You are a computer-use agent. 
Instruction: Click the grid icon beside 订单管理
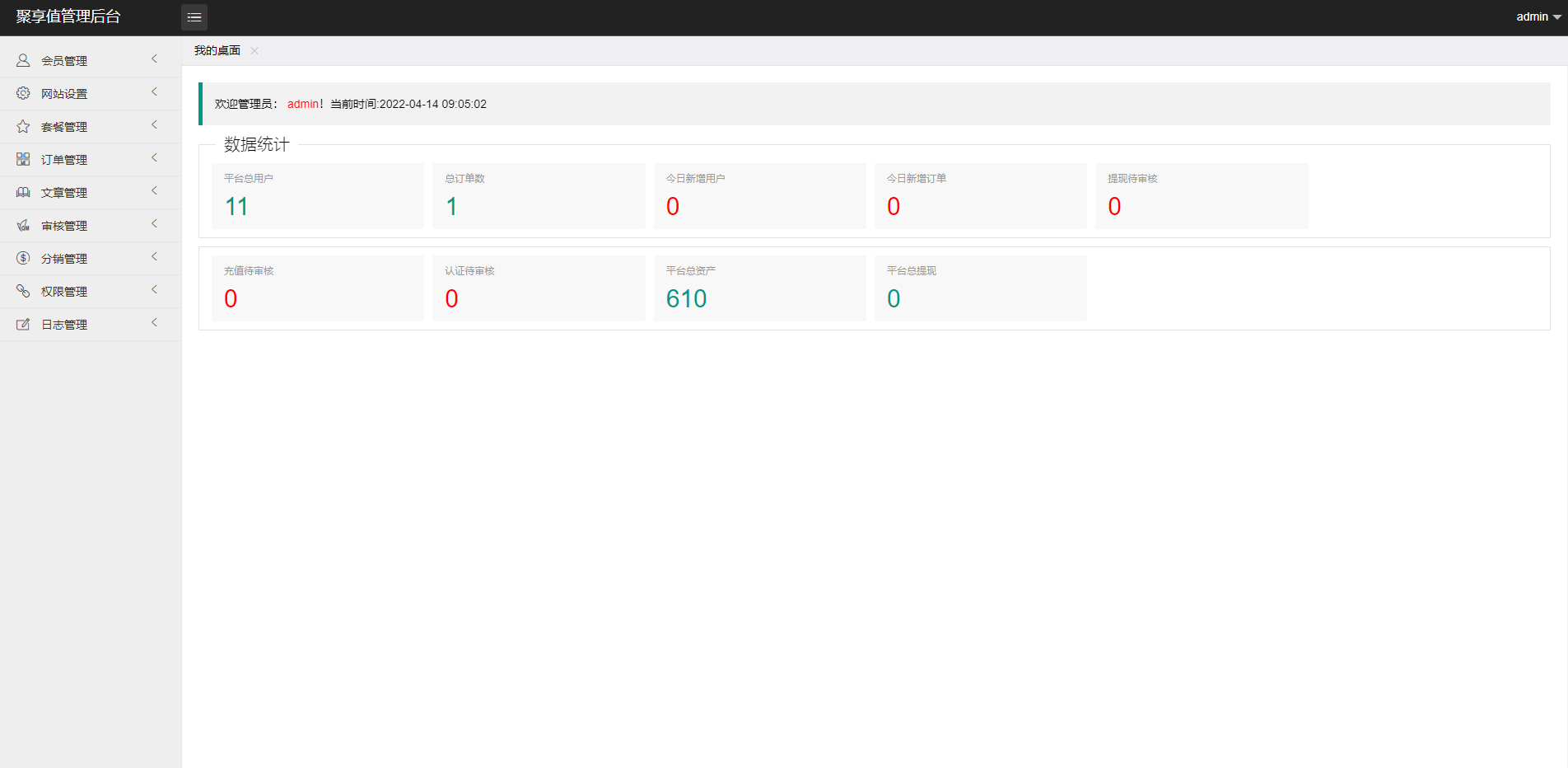(23, 159)
